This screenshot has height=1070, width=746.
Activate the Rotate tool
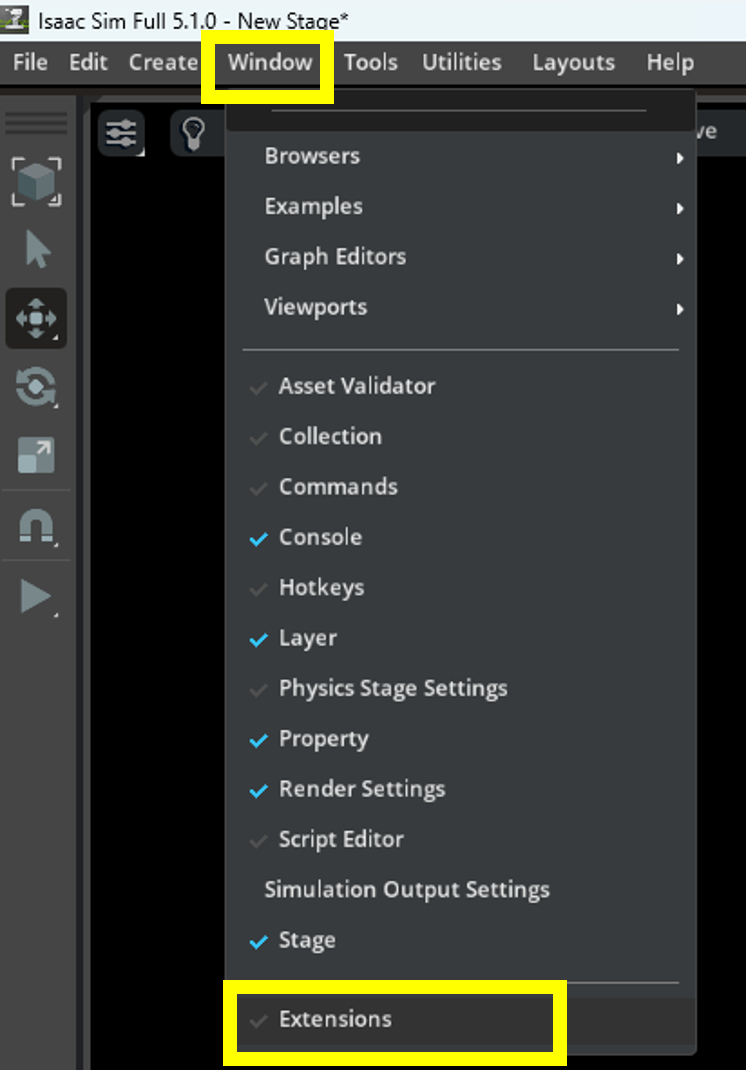36,387
